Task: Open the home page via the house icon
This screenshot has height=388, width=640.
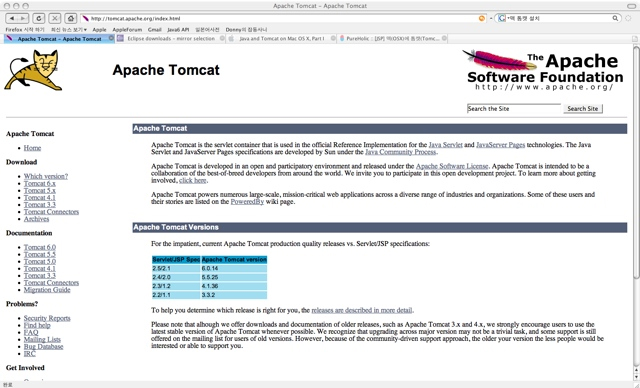Action: pos(71,18)
